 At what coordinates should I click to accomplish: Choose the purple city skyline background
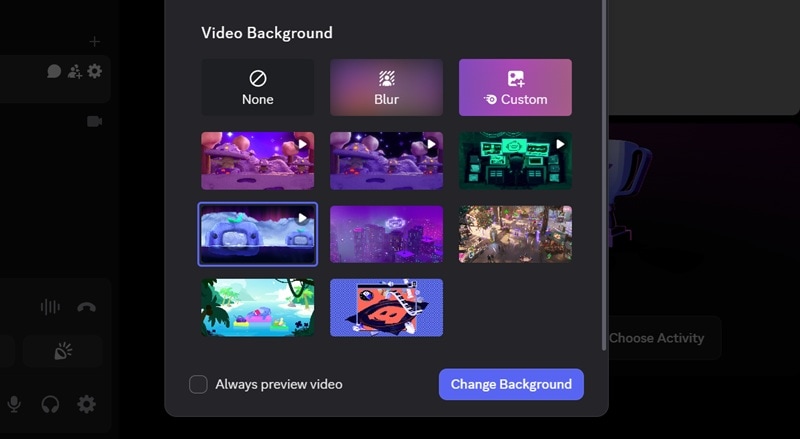[x=386, y=234]
